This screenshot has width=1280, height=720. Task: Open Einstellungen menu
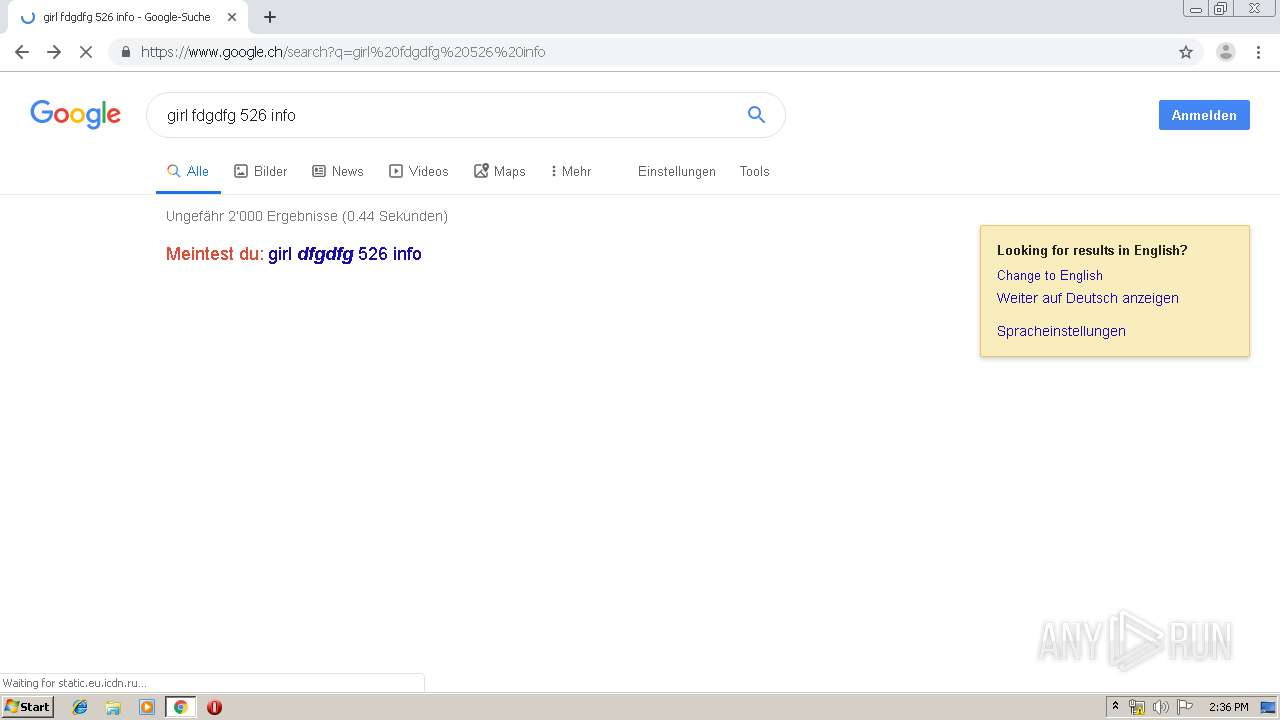pos(677,171)
